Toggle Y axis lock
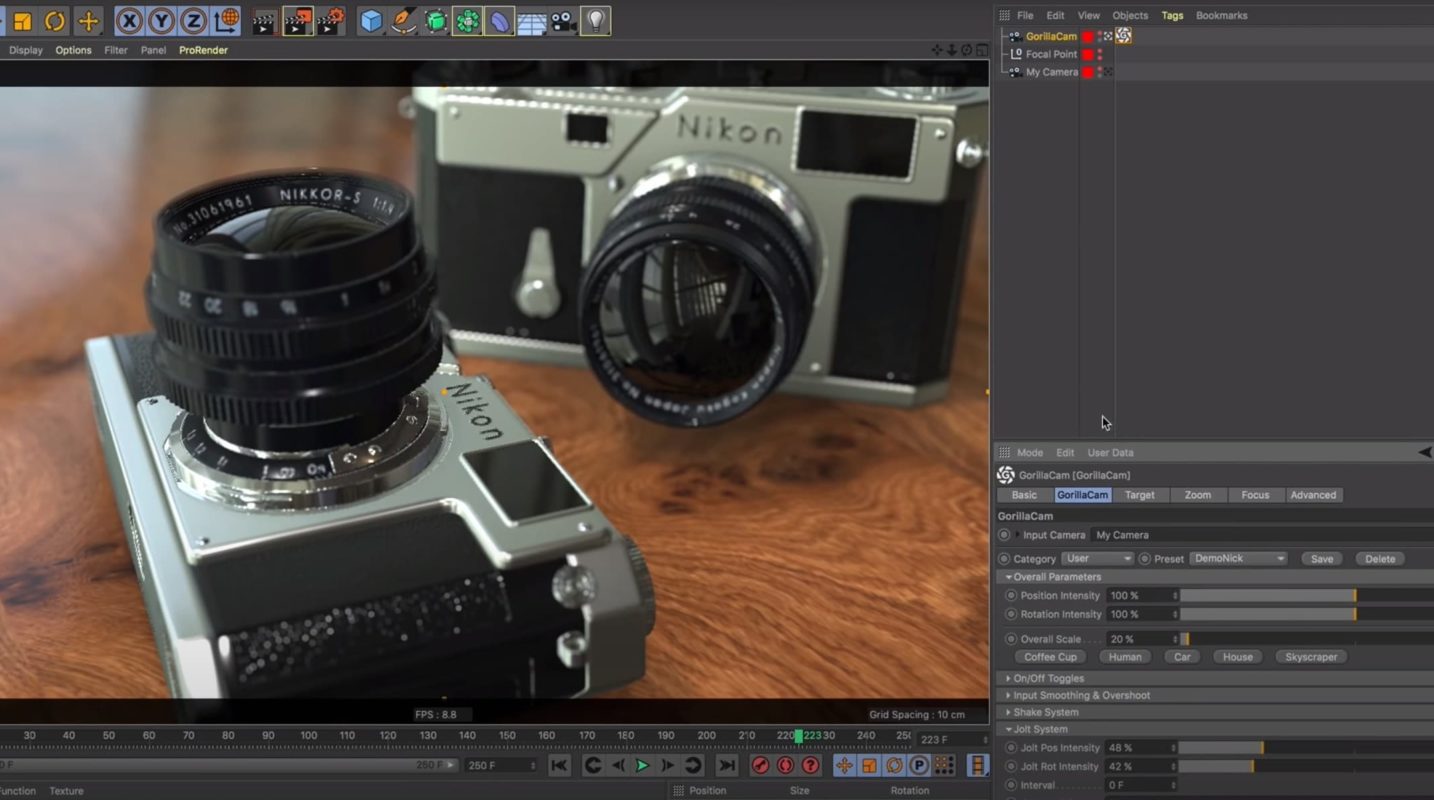This screenshot has width=1434, height=800. click(x=161, y=20)
